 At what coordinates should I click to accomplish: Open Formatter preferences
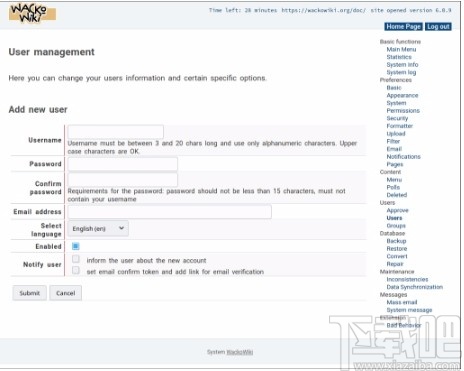coord(400,126)
